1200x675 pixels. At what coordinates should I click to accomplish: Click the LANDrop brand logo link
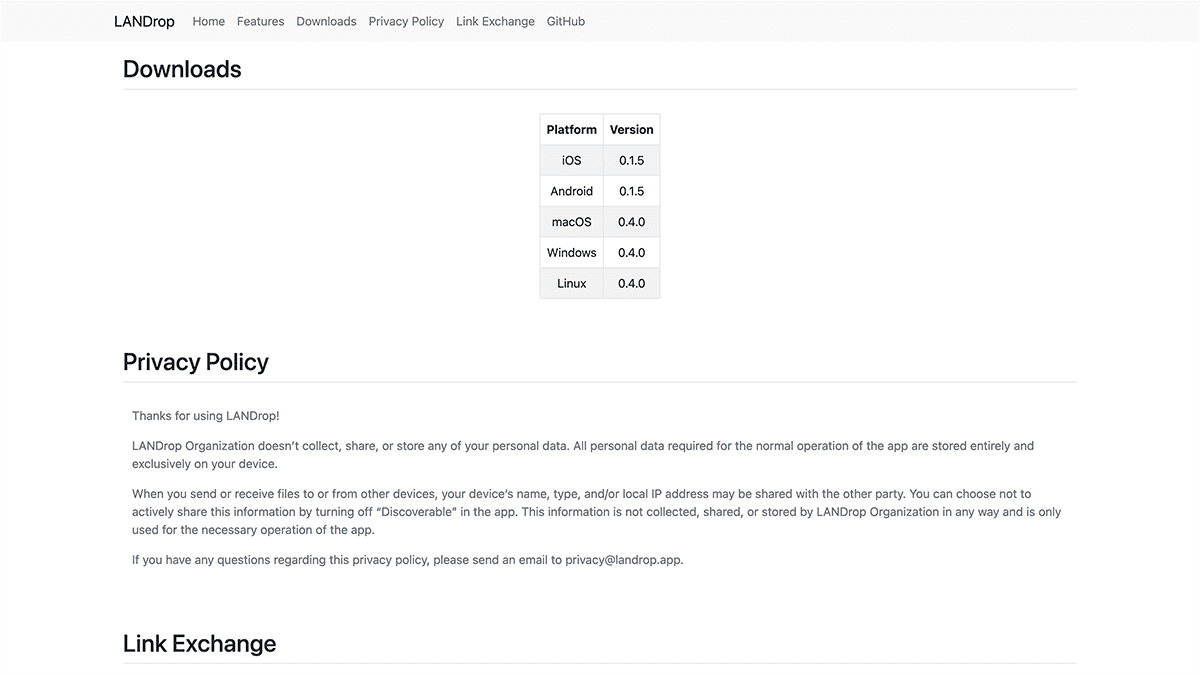point(144,21)
